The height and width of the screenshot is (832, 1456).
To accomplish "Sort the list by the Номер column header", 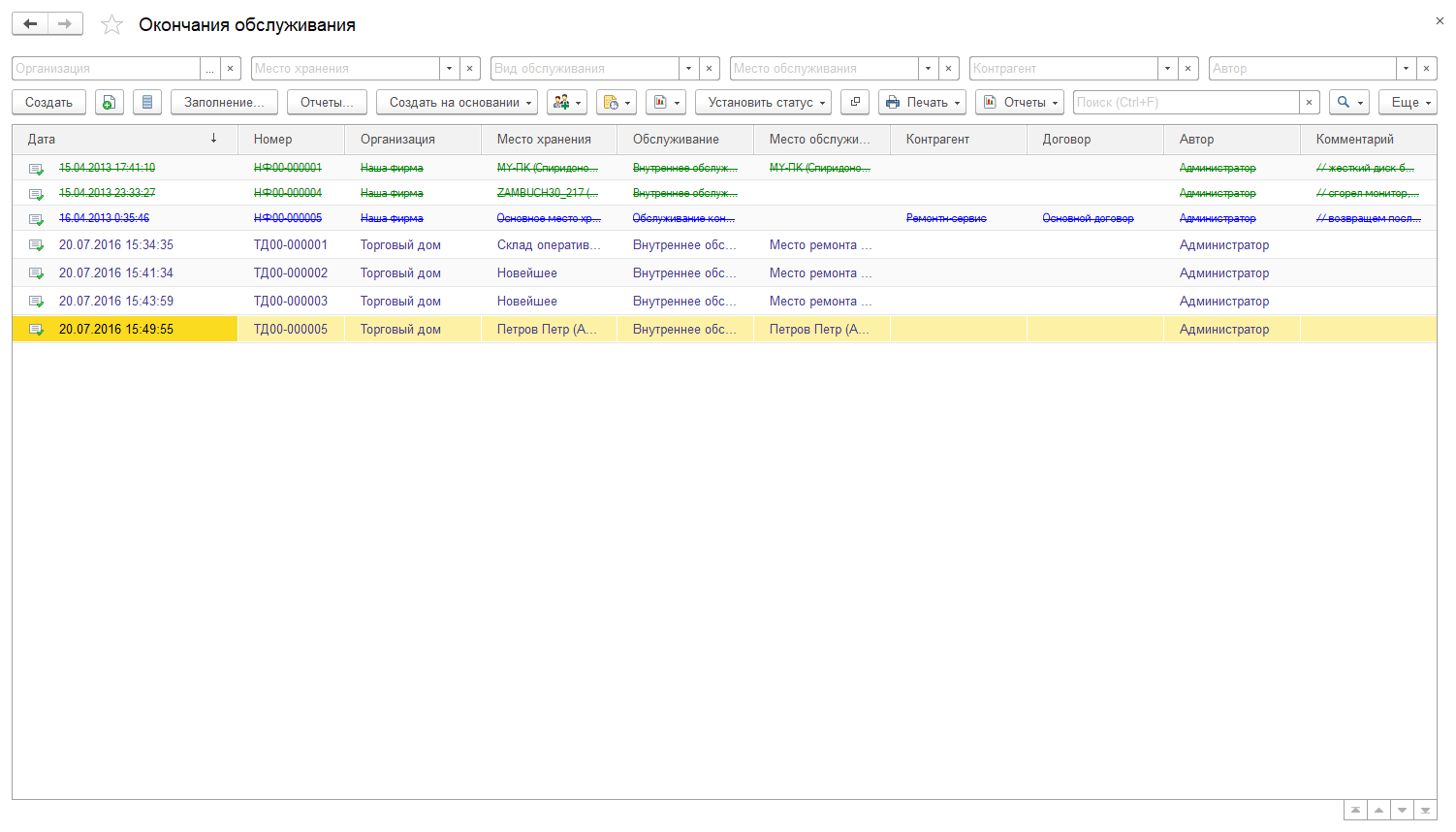I will 273,140.
